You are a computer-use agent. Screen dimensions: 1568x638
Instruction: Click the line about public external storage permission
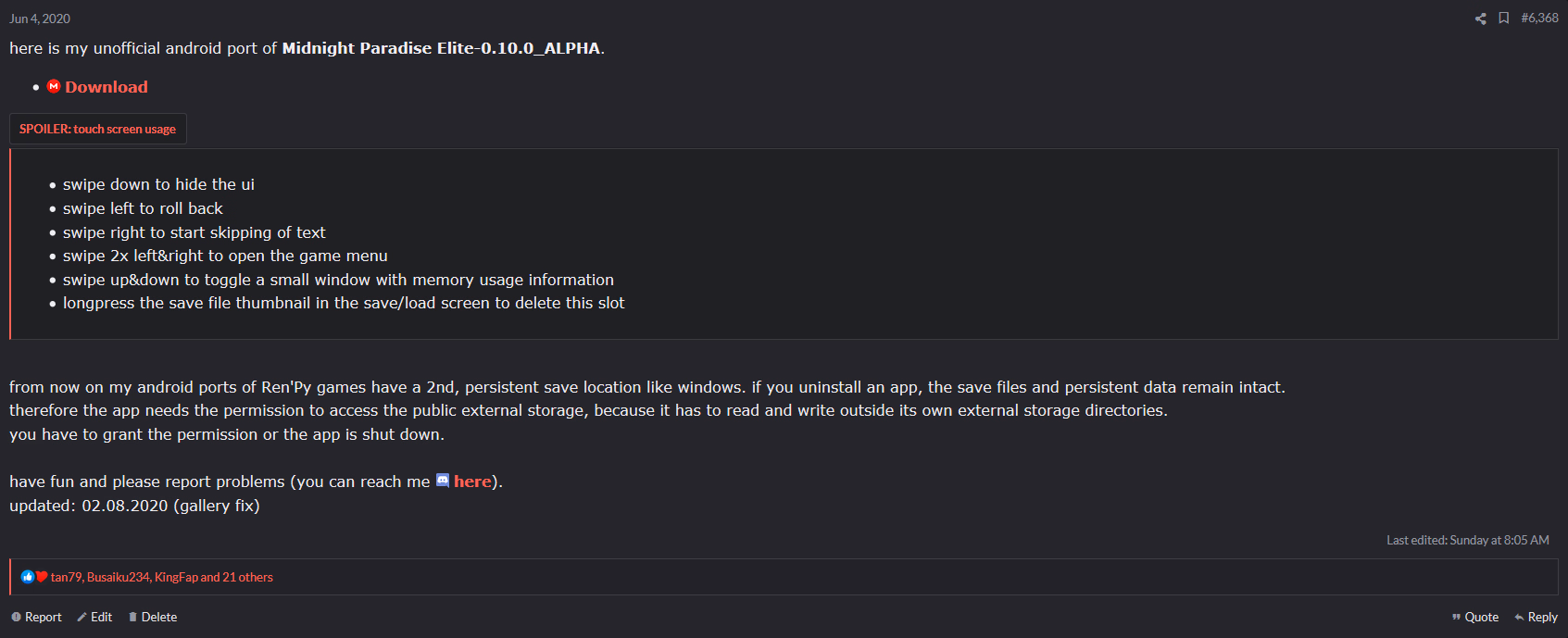[588, 410]
